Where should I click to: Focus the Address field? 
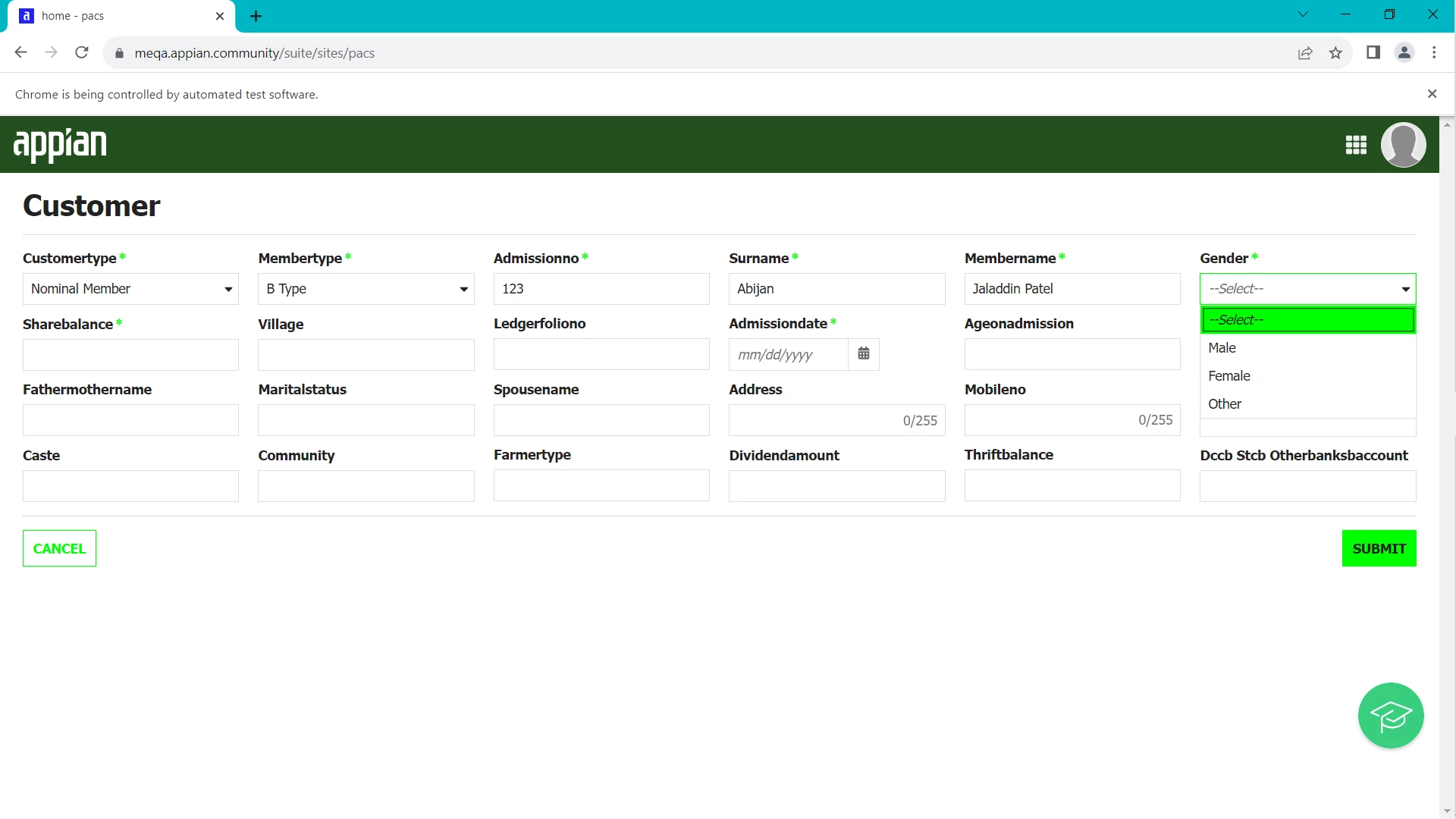pyautogui.click(x=836, y=420)
